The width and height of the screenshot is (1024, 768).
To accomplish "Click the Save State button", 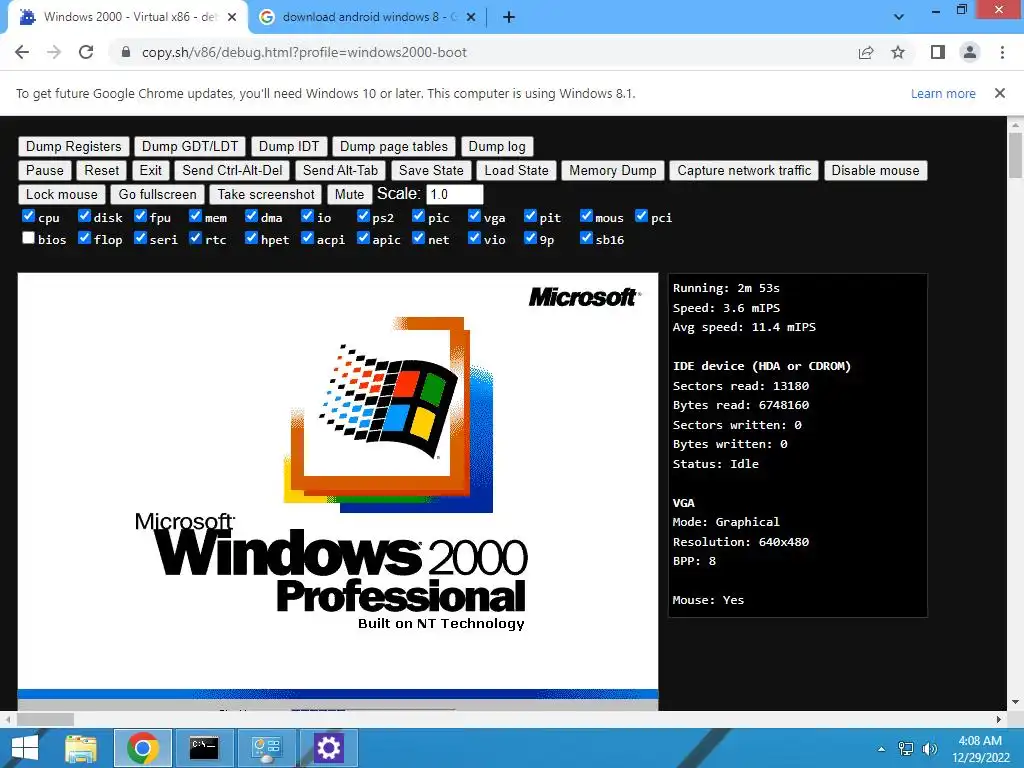I will click(x=431, y=170).
